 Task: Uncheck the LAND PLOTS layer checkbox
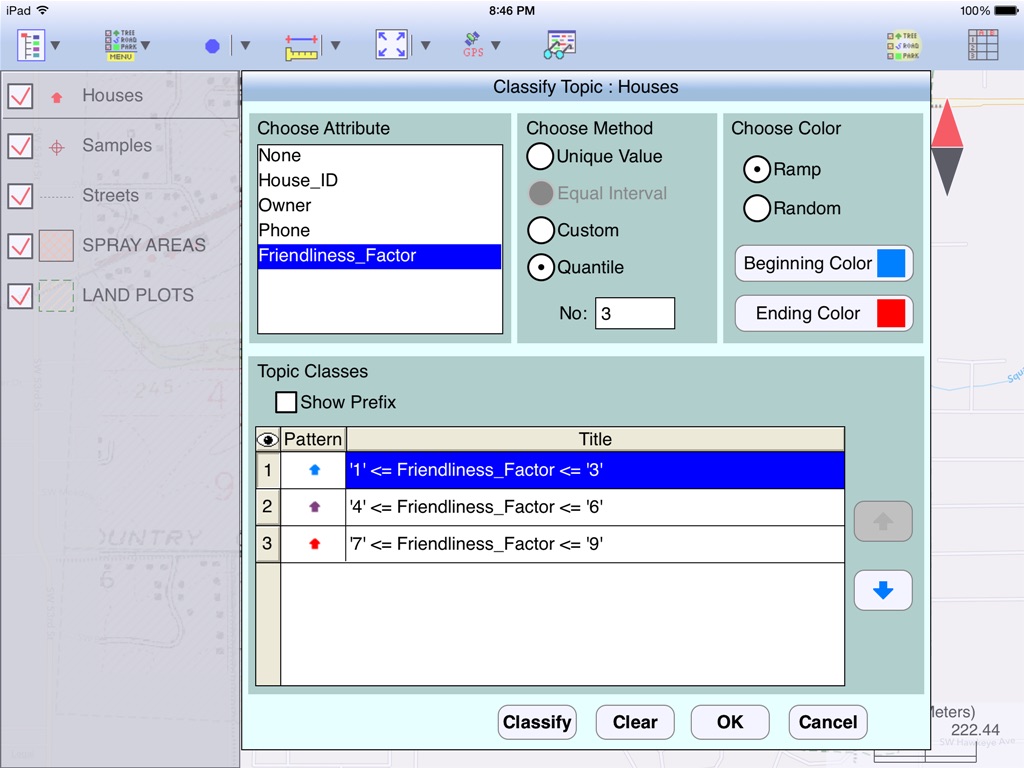point(20,296)
